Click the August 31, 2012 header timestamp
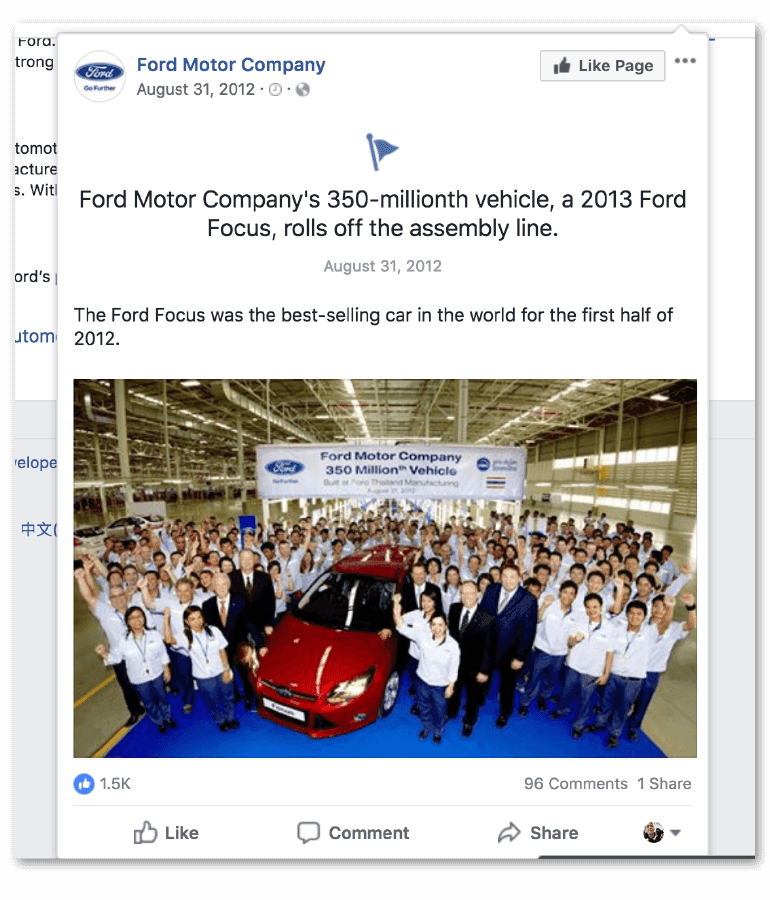This screenshot has width=770, height=900. [x=196, y=90]
